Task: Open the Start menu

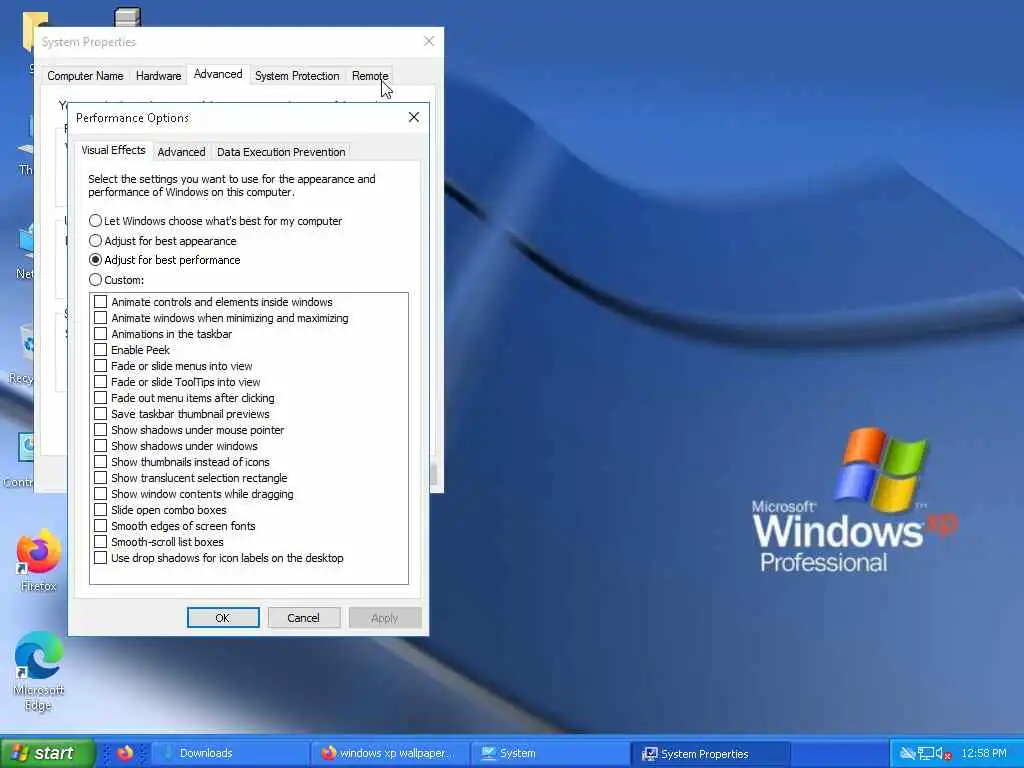Action: point(47,753)
